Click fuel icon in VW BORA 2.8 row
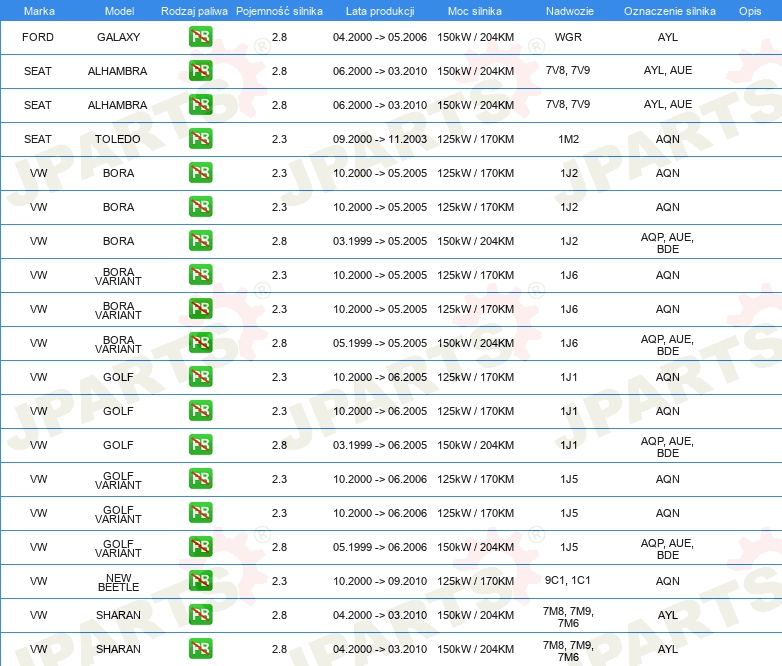Image resolution: width=782 pixels, height=666 pixels. pos(200,240)
